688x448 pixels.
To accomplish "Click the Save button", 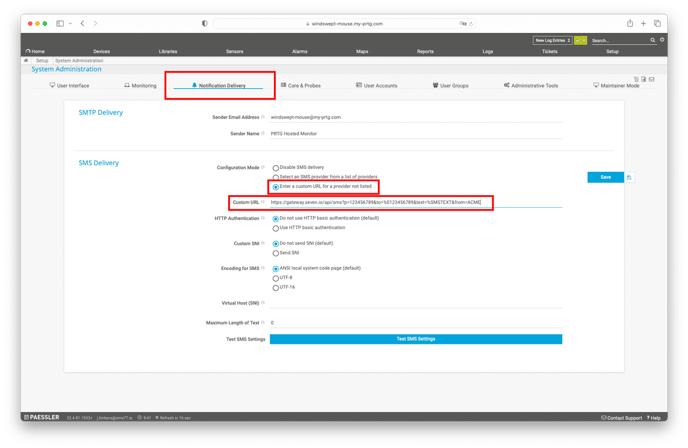I will coord(605,177).
